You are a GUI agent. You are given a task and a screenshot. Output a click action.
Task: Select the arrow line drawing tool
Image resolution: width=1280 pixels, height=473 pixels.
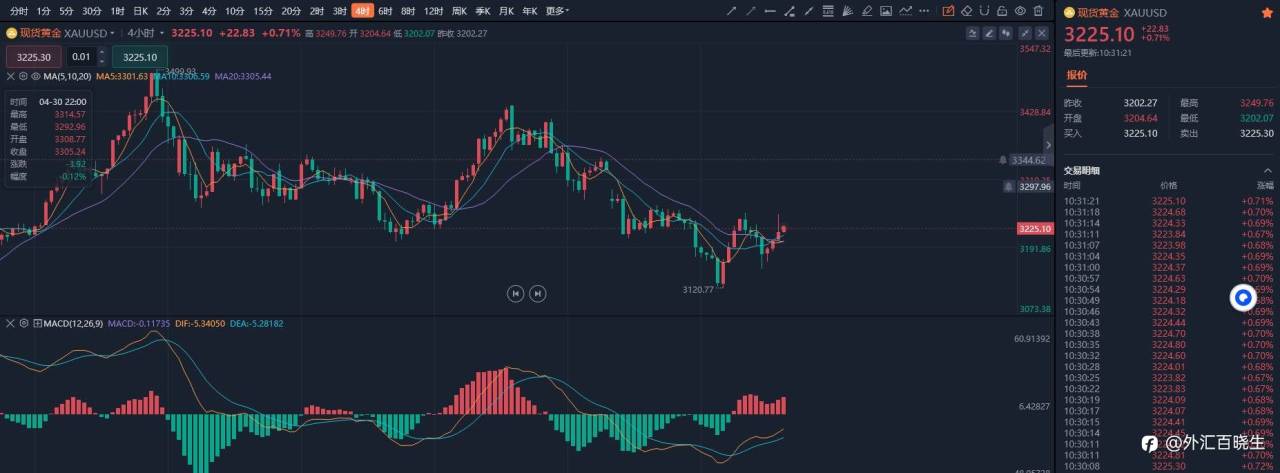coord(731,11)
